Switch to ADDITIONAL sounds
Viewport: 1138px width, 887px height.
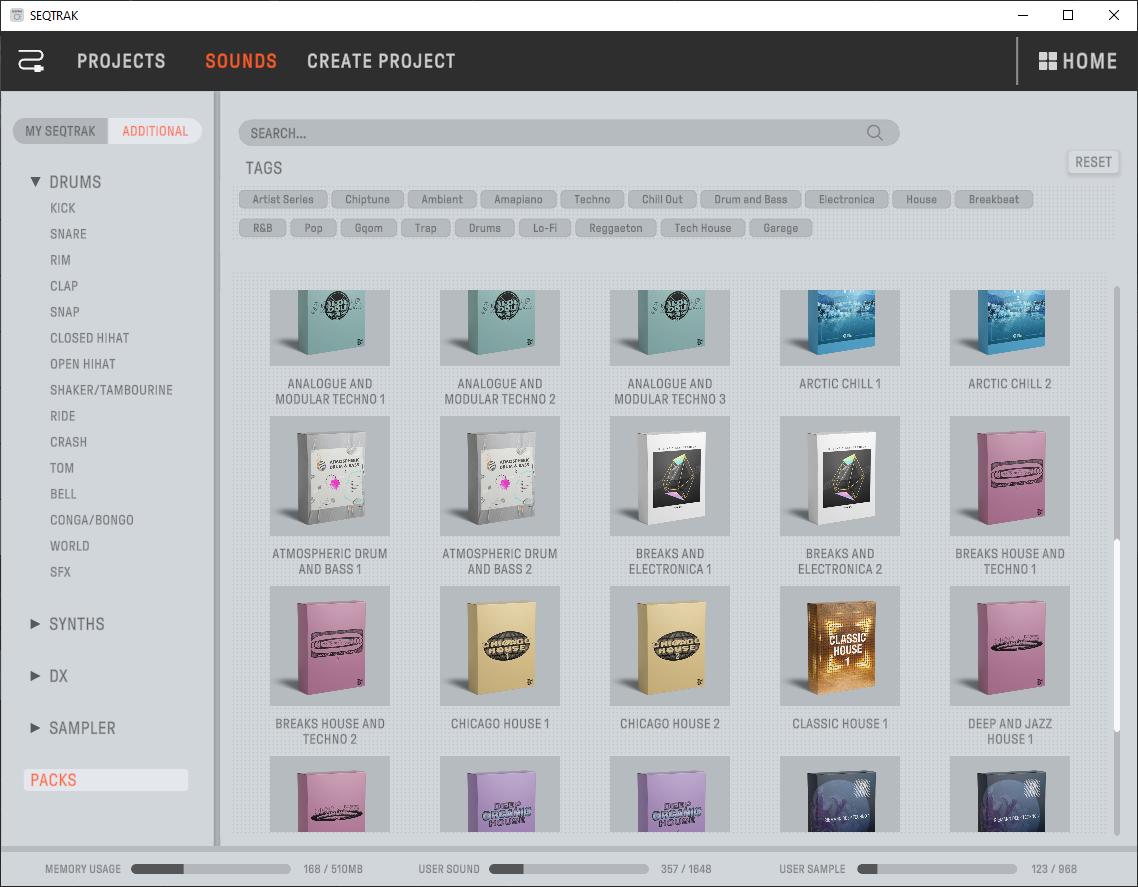[x=155, y=131]
